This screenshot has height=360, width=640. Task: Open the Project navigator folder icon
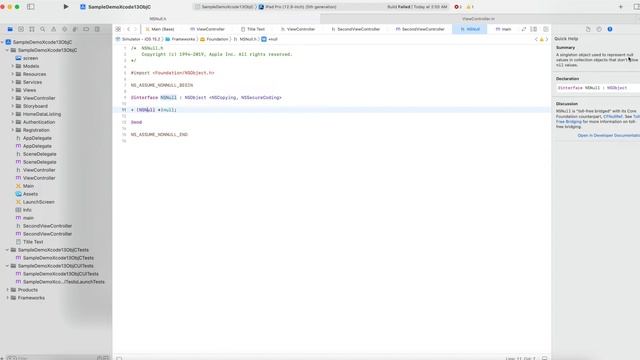coord(10,29)
